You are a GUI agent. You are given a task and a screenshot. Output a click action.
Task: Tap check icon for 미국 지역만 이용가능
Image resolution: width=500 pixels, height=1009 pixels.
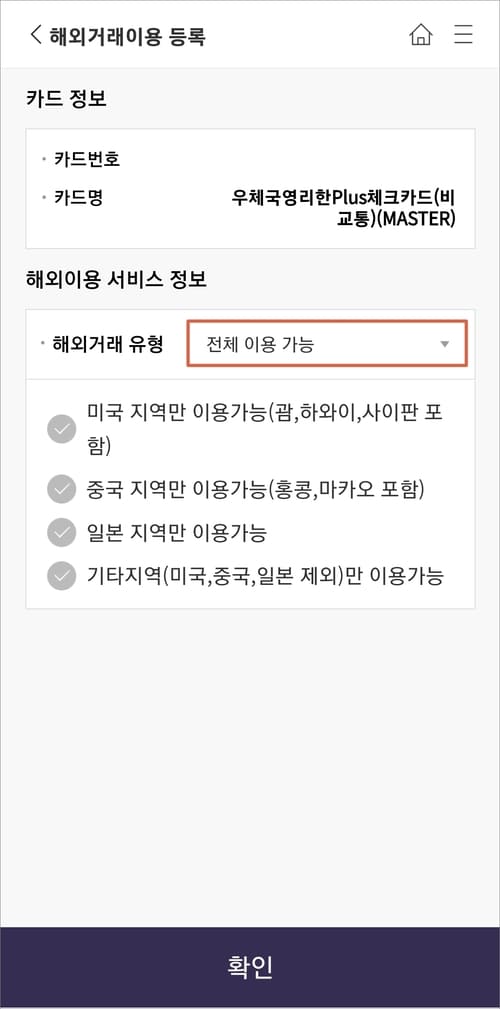point(62,429)
